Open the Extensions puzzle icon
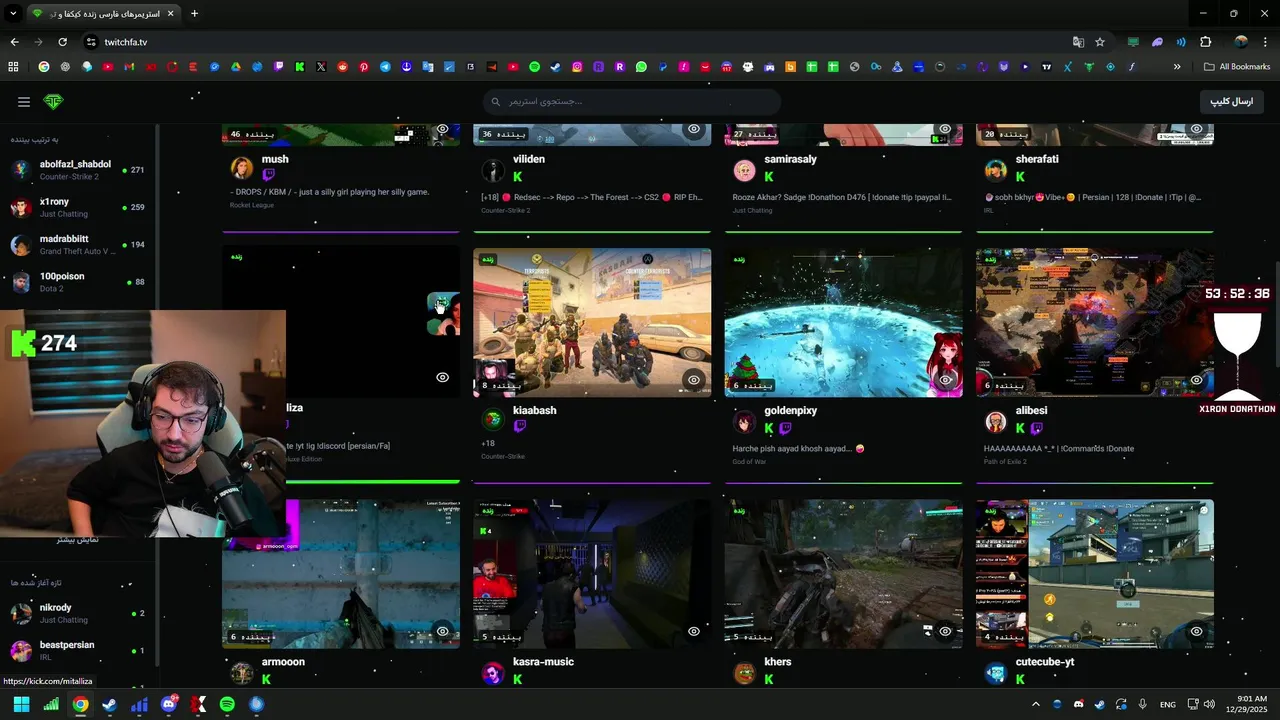This screenshot has height=720, width=1280. coord(1205,42)
